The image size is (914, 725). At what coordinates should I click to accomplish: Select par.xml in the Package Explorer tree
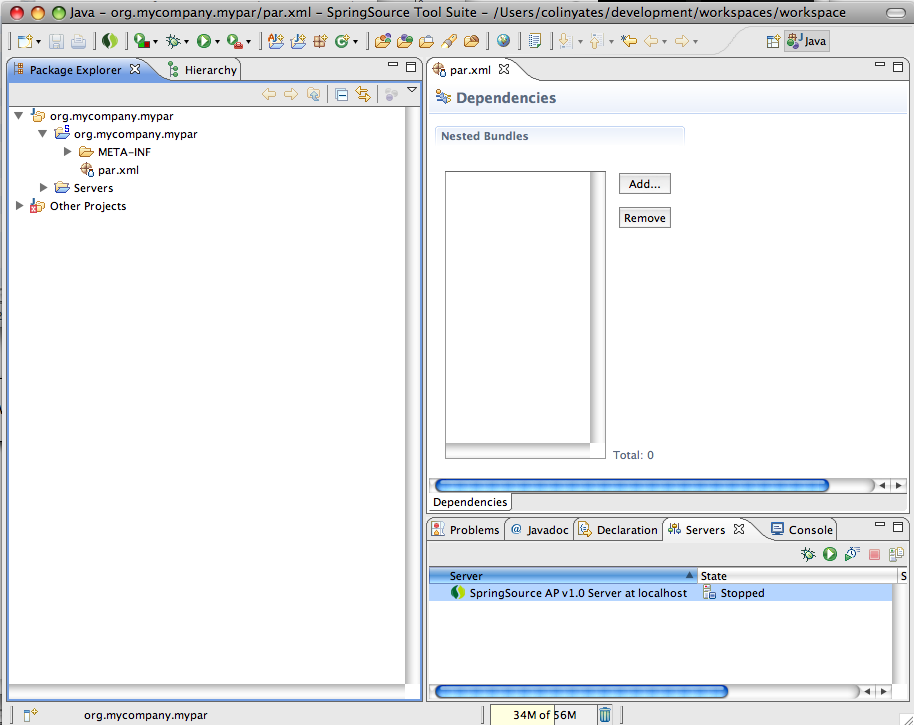(x=118, y=170)
